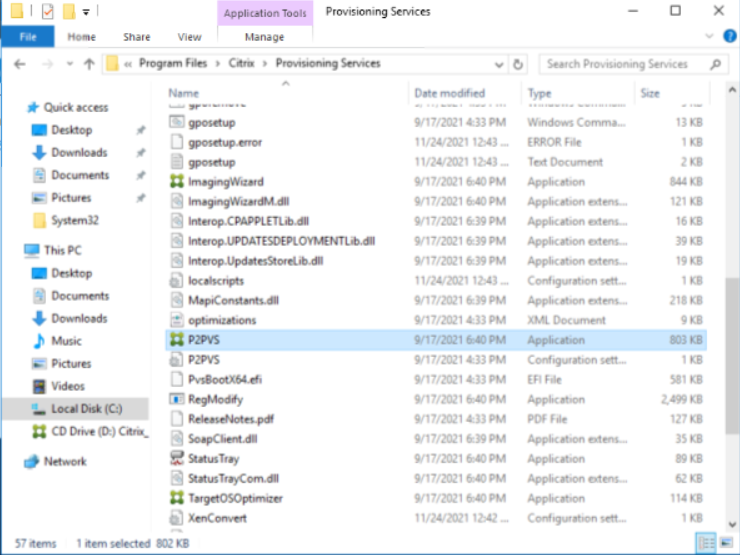Click the RegModify application icon

177,399
